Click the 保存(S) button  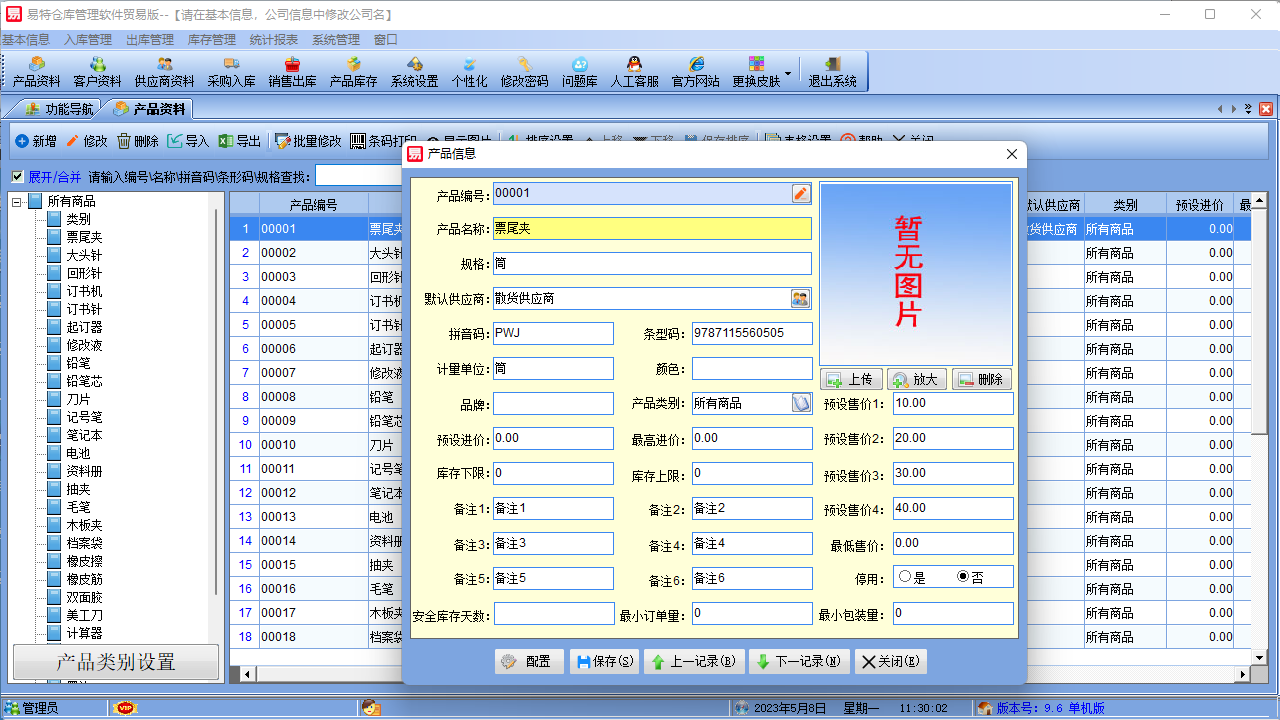coord(603,661)
